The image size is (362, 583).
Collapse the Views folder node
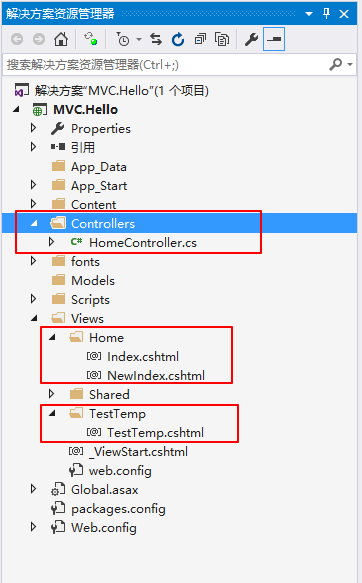click(34, 318)
